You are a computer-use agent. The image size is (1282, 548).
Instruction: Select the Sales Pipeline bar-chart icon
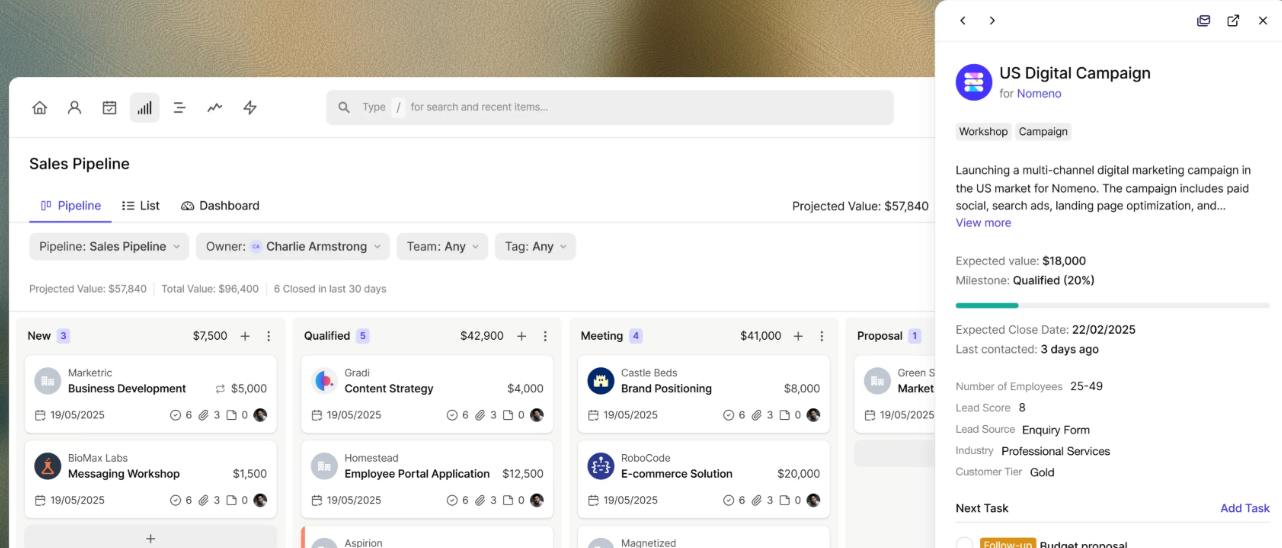coord(145,108)
